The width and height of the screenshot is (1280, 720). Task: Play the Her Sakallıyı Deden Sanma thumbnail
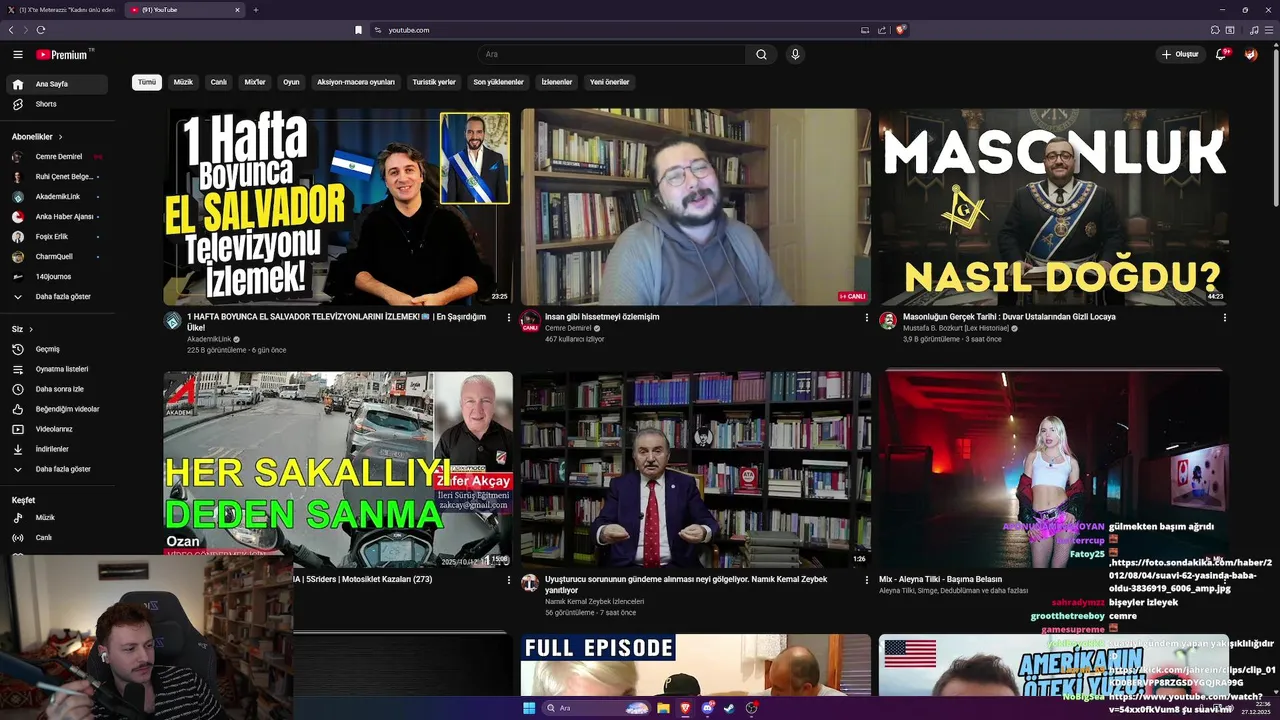tap(338, 469)
